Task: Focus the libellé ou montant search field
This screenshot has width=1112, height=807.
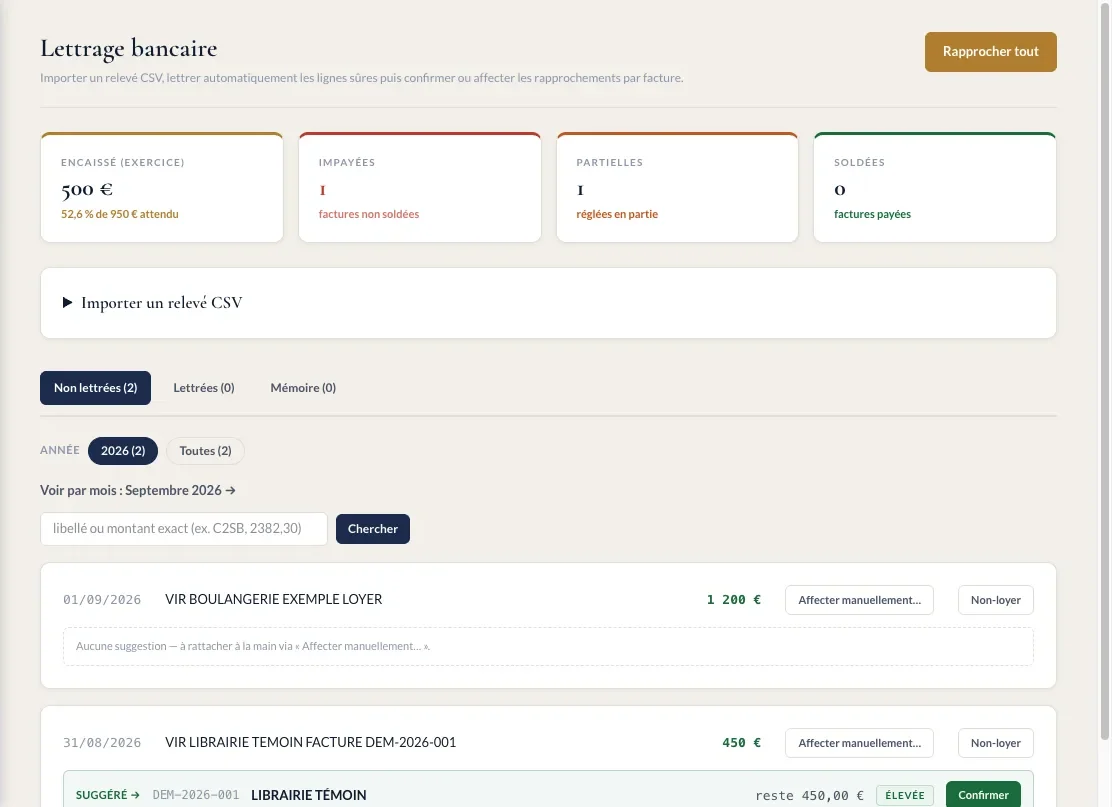Action: tap(184, 529)
